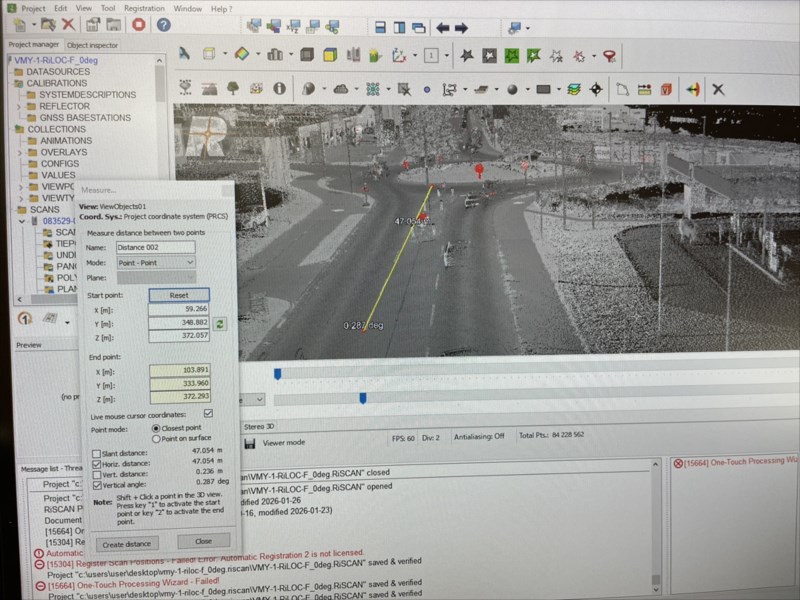
Task: Click the upper blue slider handle below viewer
Action: (277, 374)
